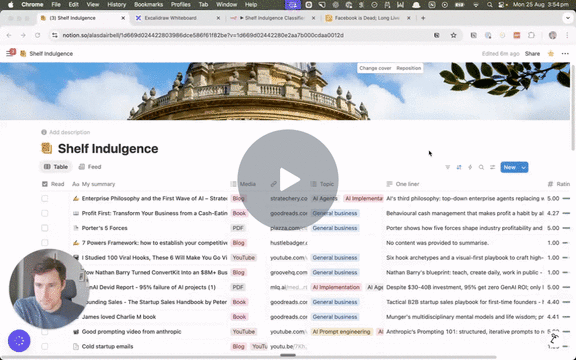This screenshot has height=360, width=576.
Task: Check Read box for Profit First row
Action: pyautogui.click(x=44, y=213)
